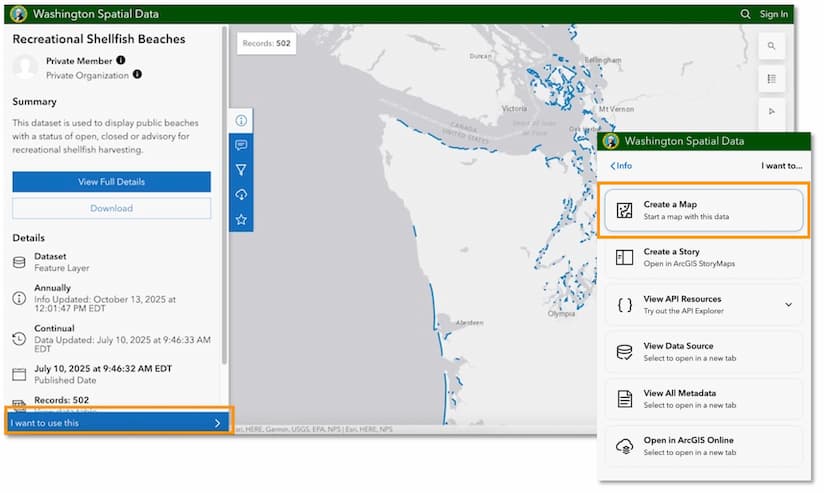Click 'Feature Layer' text under Dataset
The height and width of the screenshot is (493, 824).
point(61,268)
